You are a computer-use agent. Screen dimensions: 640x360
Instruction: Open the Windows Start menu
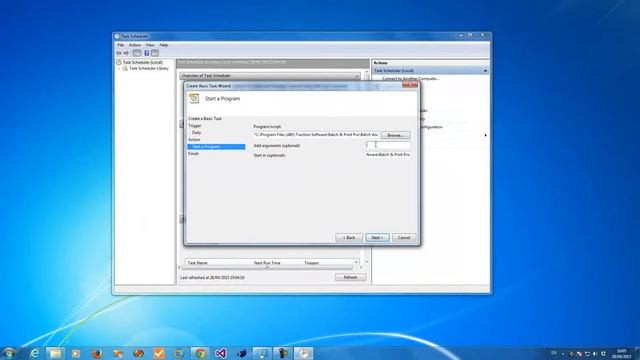tap(9, 353)
